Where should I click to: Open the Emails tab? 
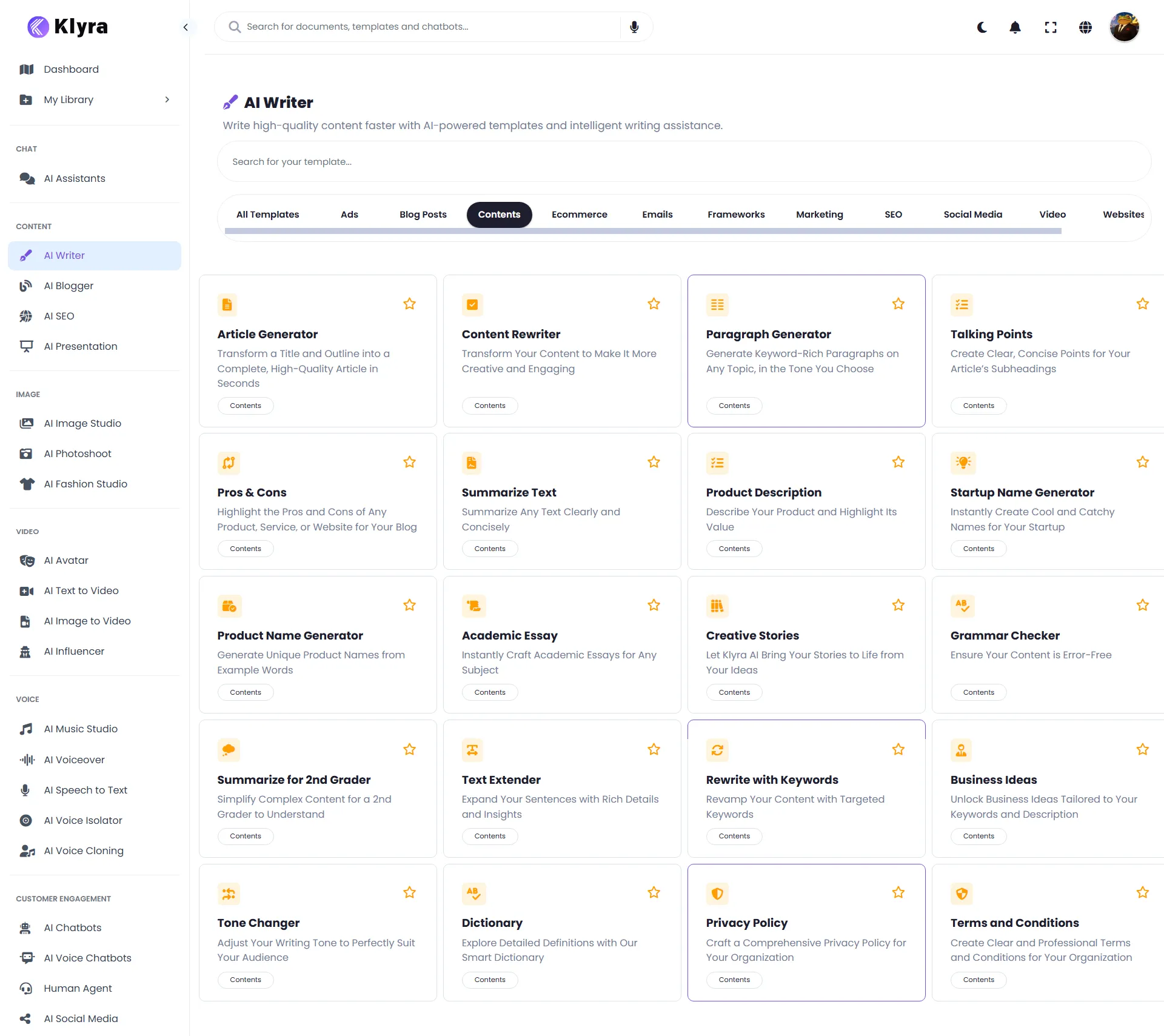(x=657, y=215)
